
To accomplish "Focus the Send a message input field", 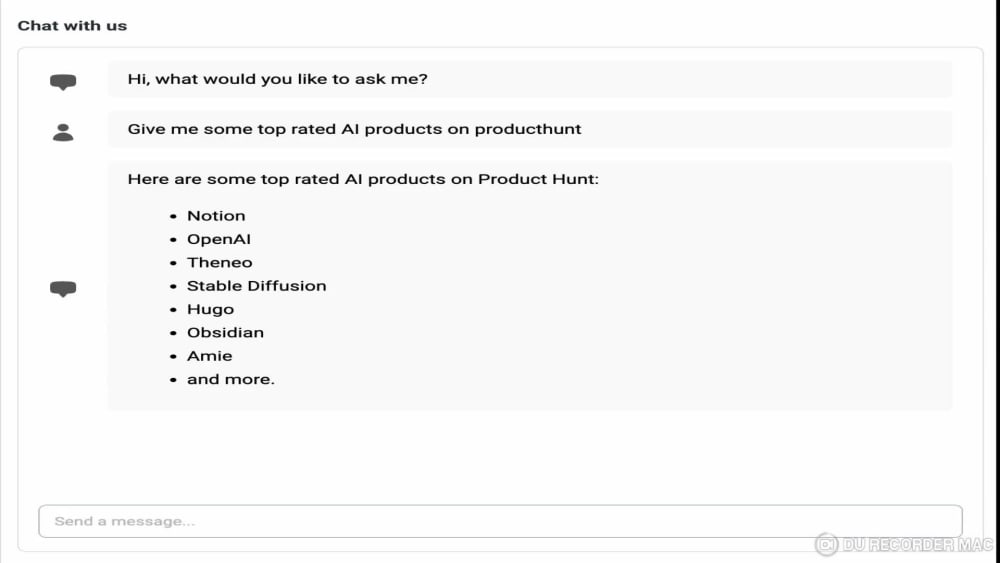I will [500, 521].
